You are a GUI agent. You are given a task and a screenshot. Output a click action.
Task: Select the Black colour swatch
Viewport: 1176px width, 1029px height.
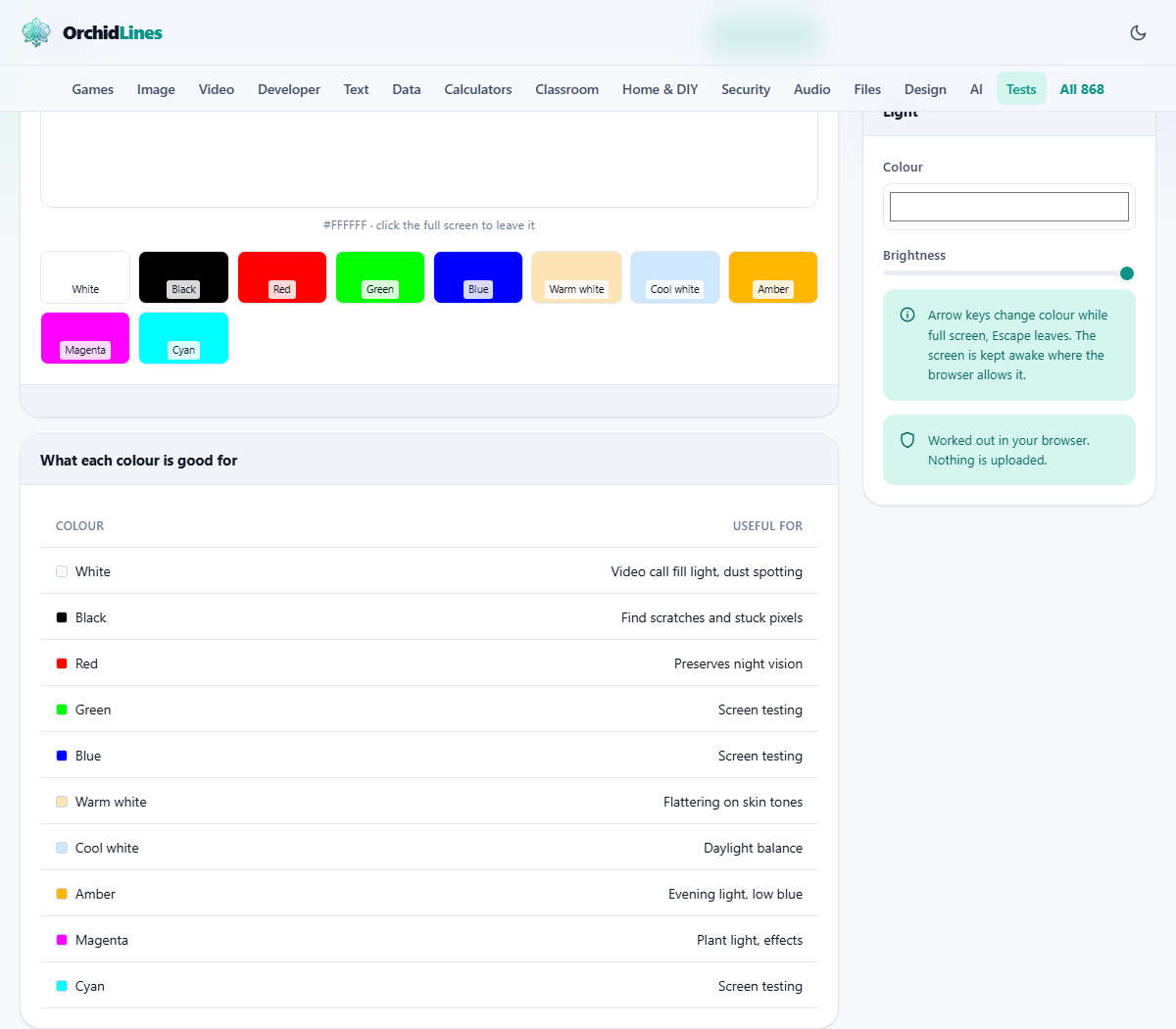(x=183, y=277)
